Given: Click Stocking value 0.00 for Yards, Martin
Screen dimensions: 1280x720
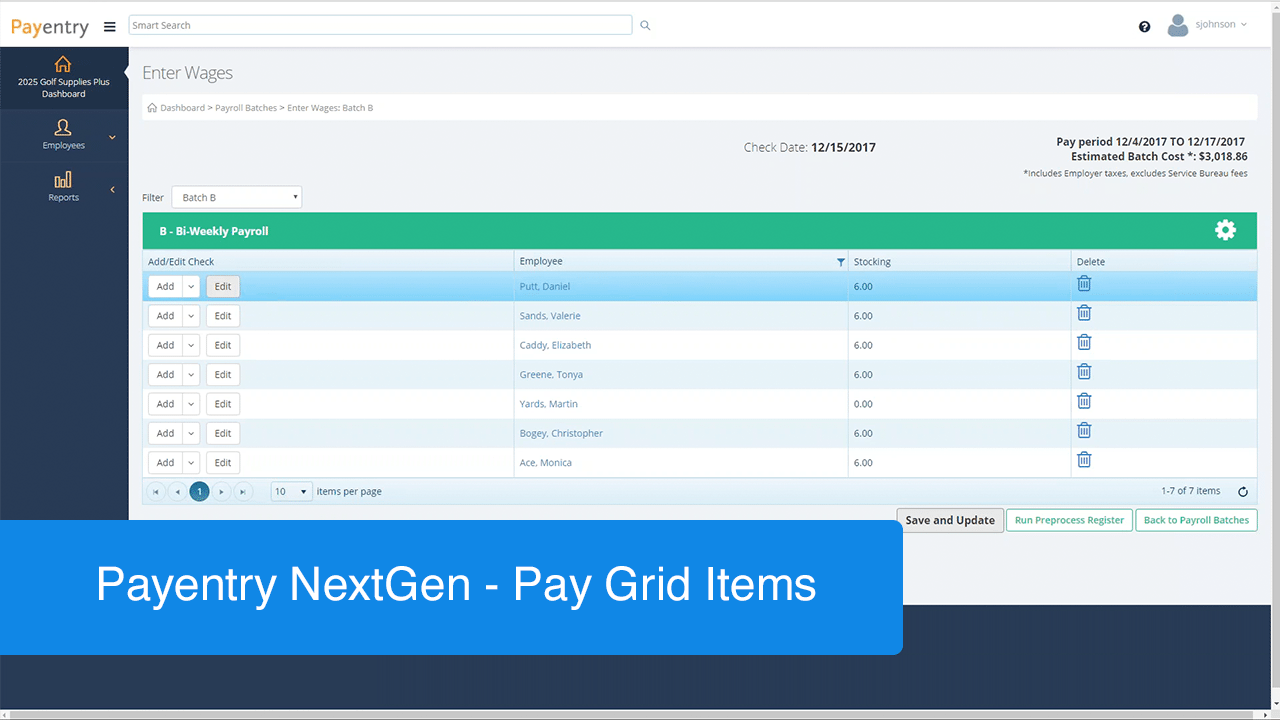Looking at the screenshot, I should coord(863,404).
